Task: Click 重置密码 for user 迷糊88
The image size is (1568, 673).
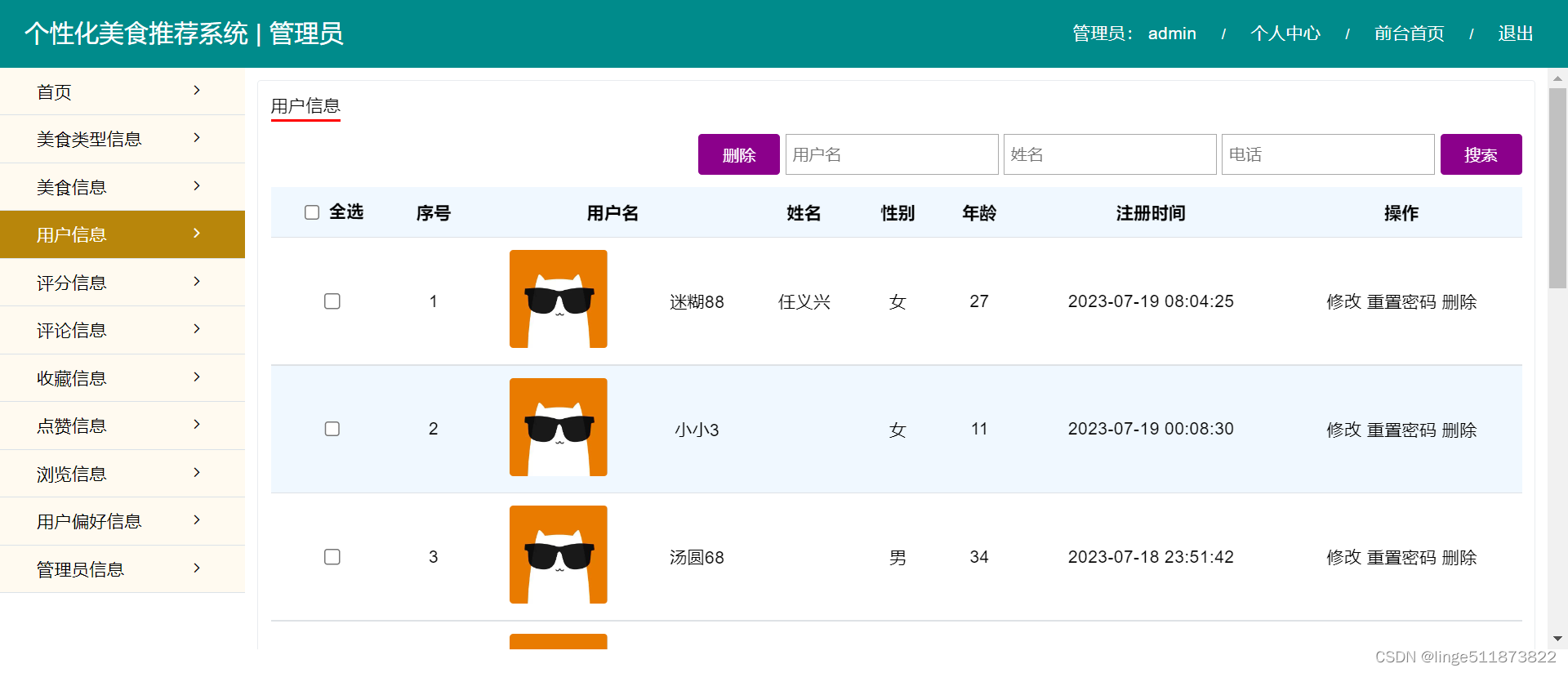Action: tap(1402, 301)
